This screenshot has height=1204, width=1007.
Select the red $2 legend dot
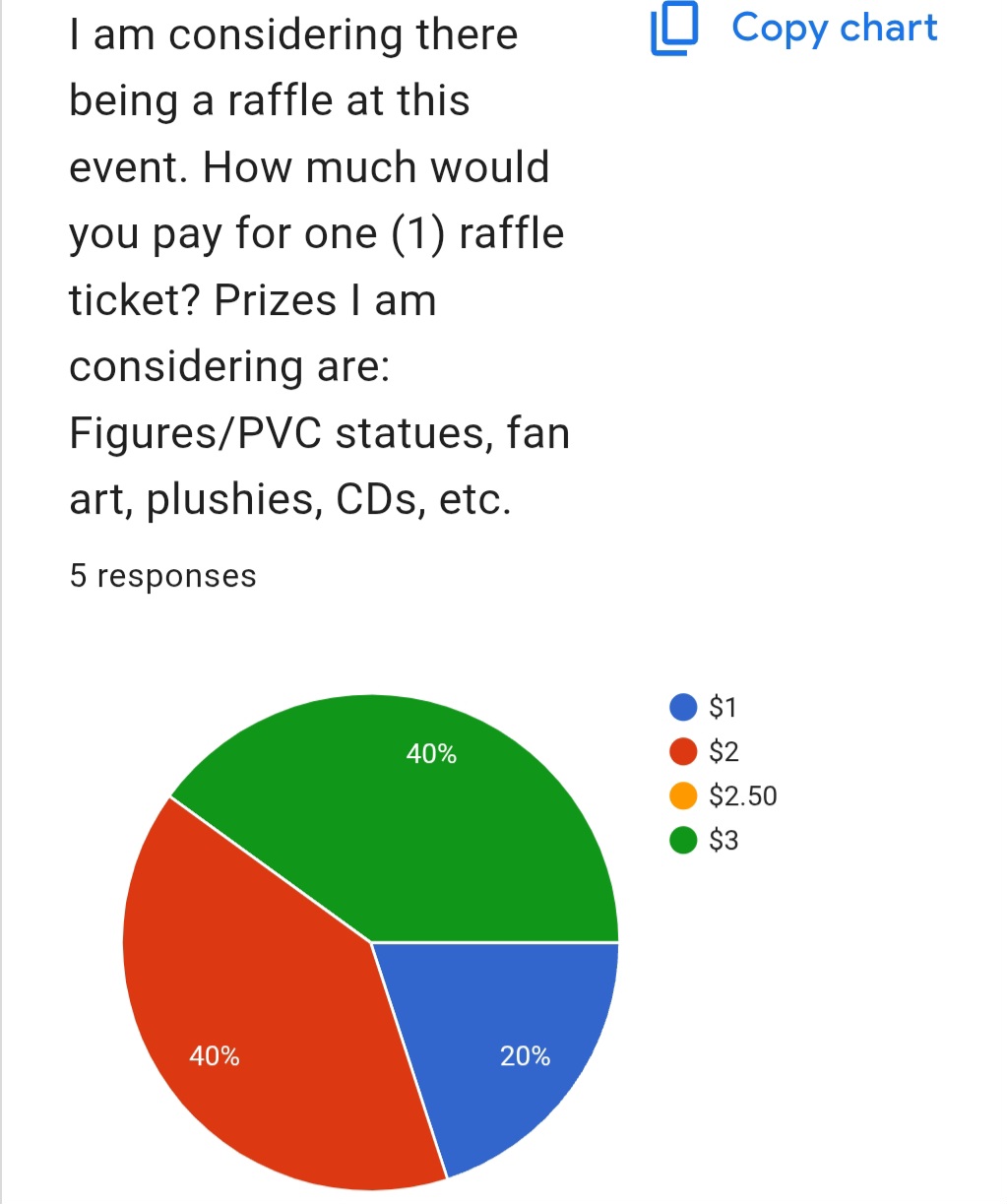point(683,751)
